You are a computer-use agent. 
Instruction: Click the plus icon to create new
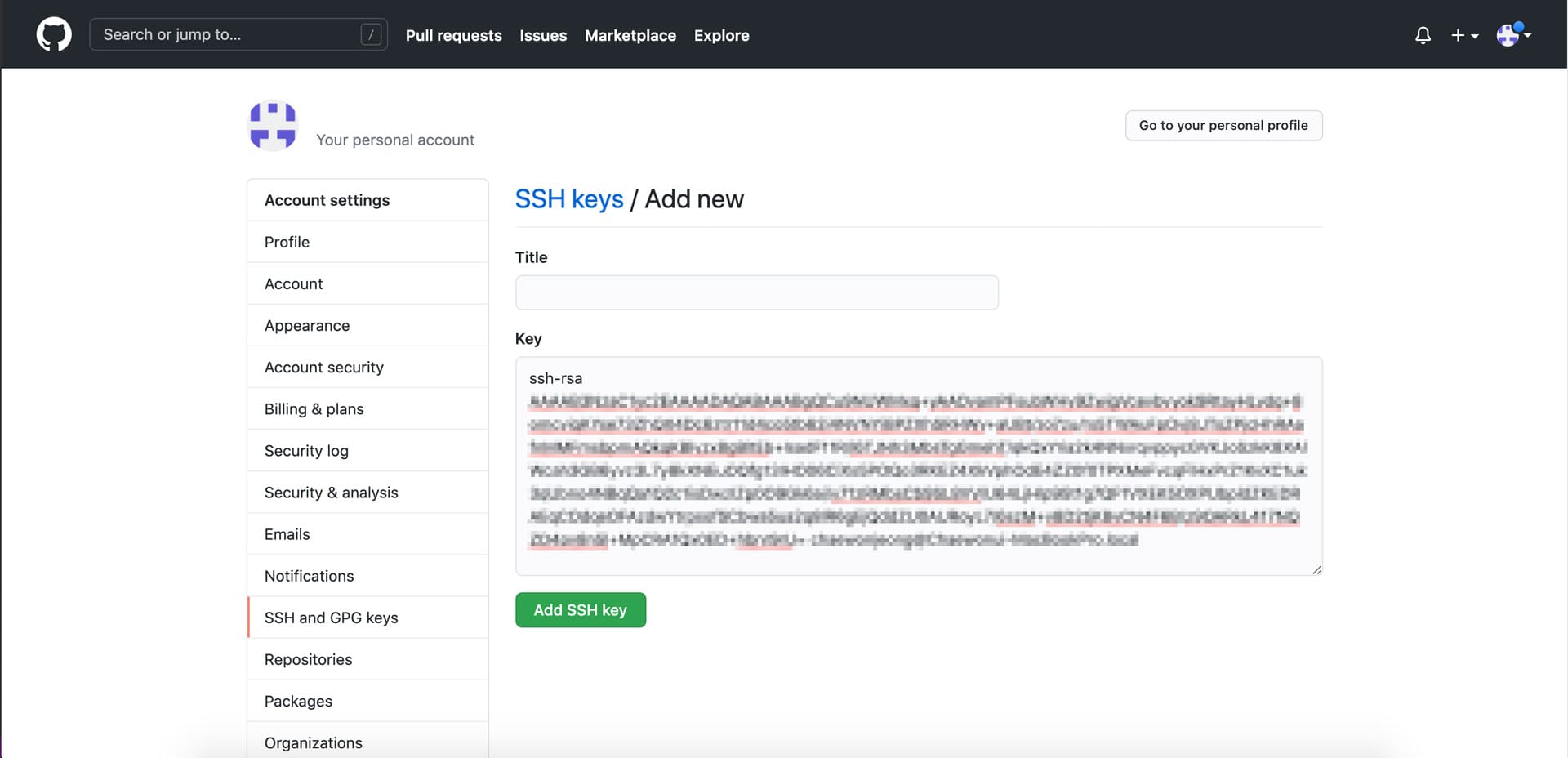(x=1459, y=35)
